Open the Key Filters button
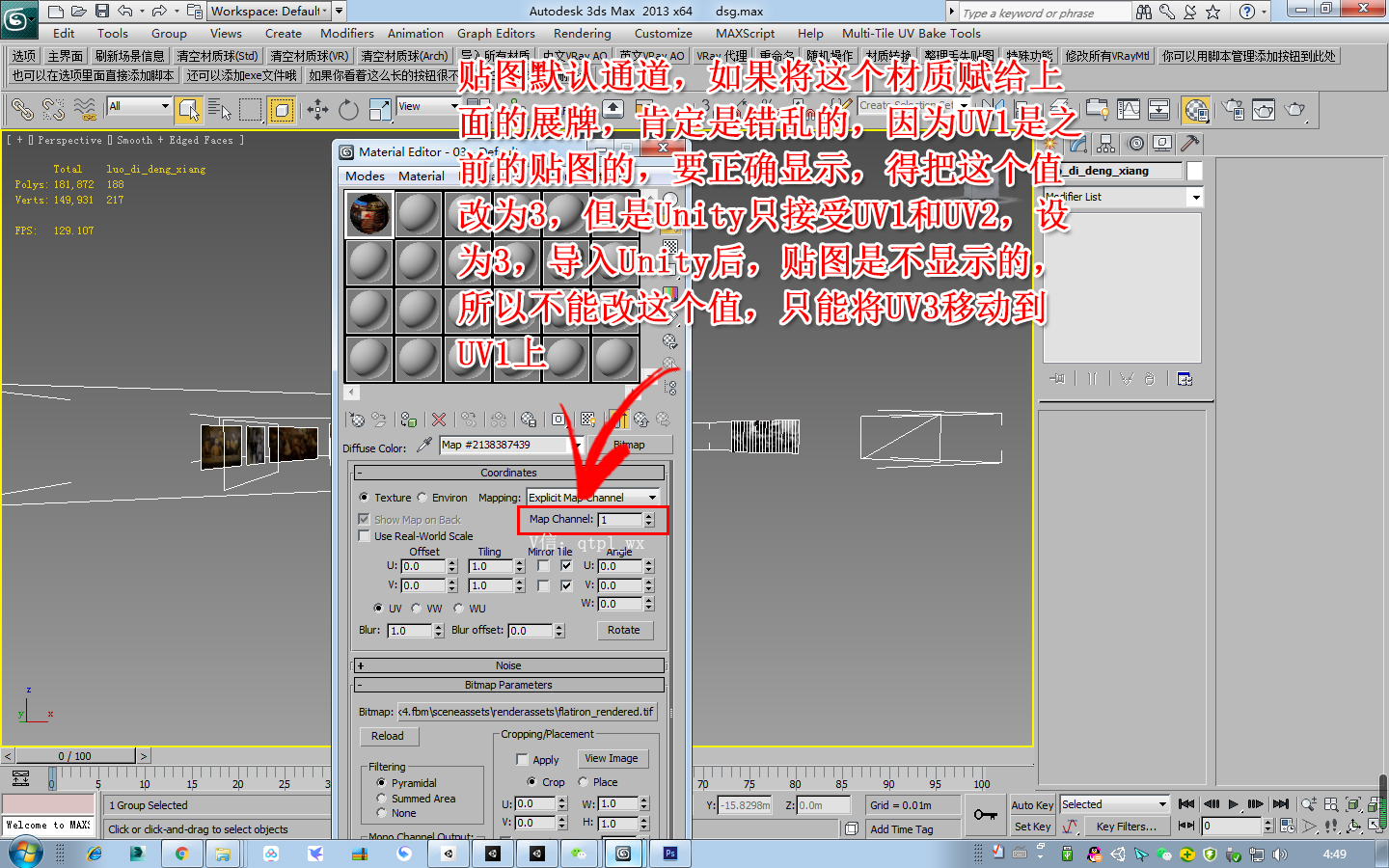The height and width of the screenshot is (868, 1389). (x=1126, y=827)
